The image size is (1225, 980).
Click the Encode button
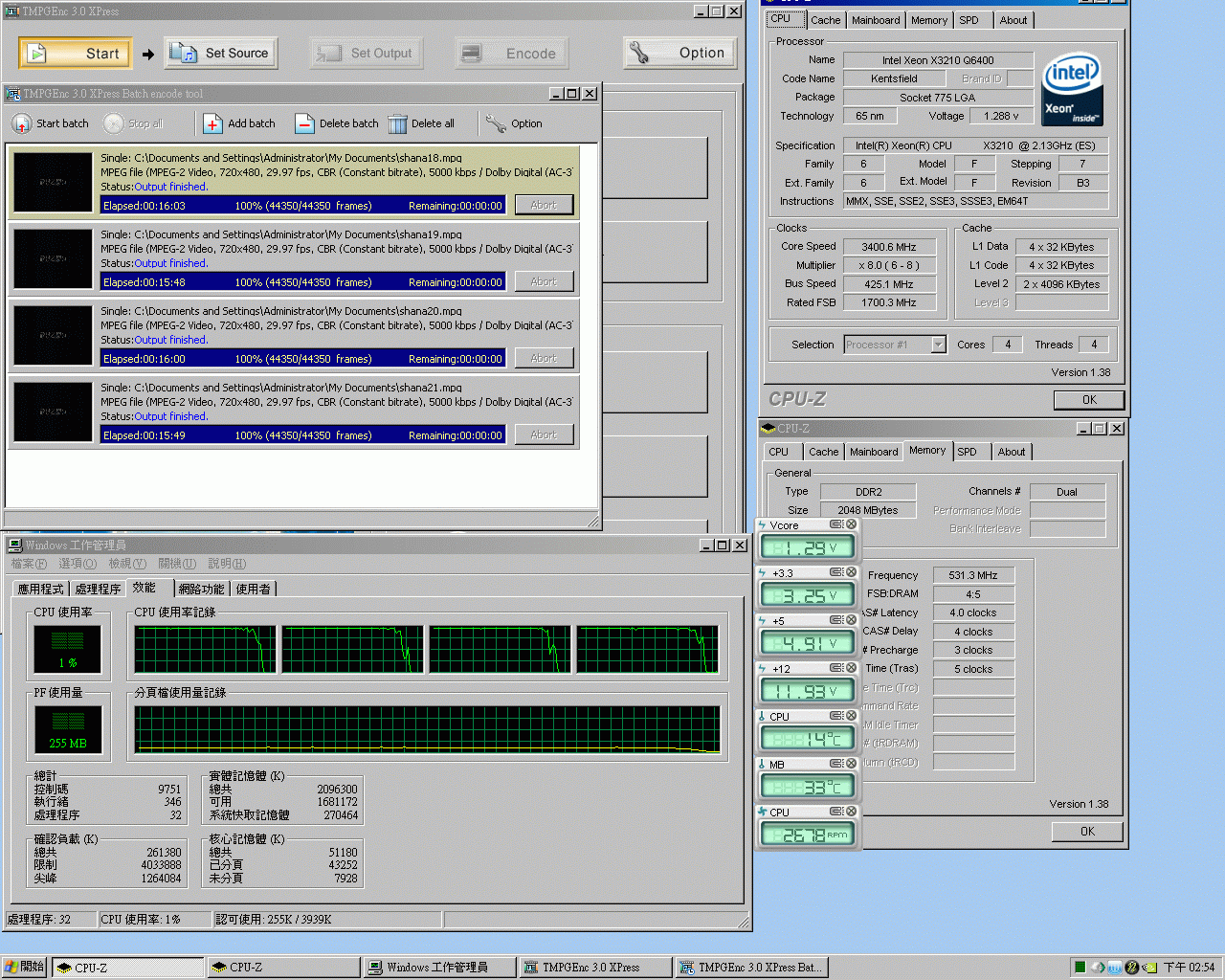tap(512, 54)
